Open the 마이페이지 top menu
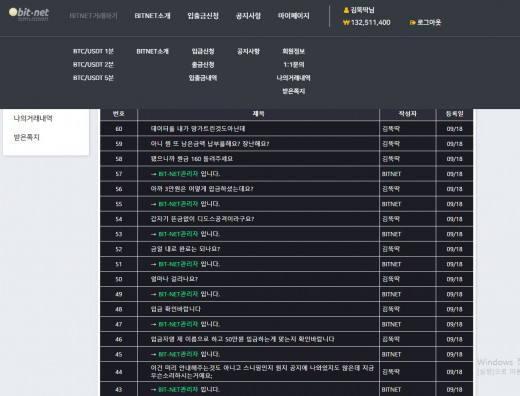 pyautogui.click(x=294, y=16)
